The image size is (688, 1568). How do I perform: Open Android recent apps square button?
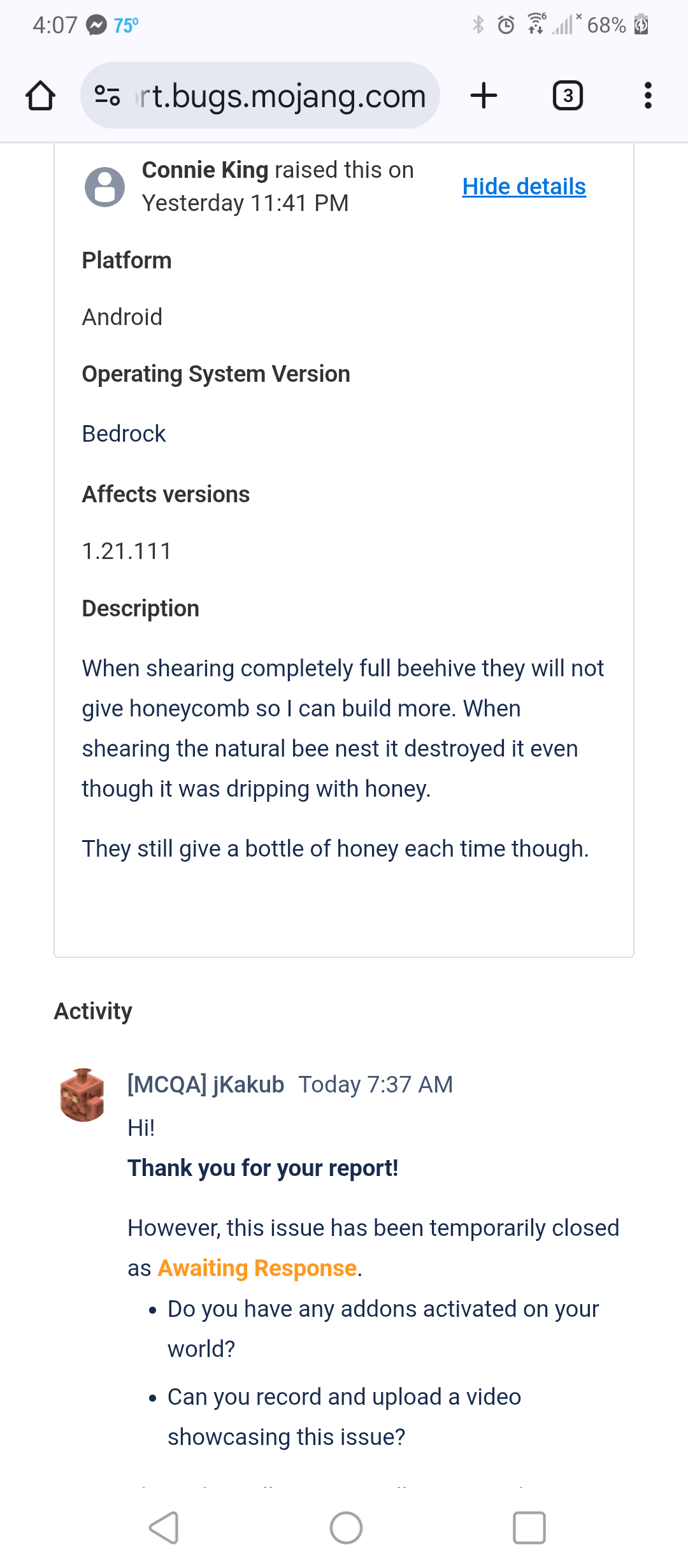(529, 1527)
